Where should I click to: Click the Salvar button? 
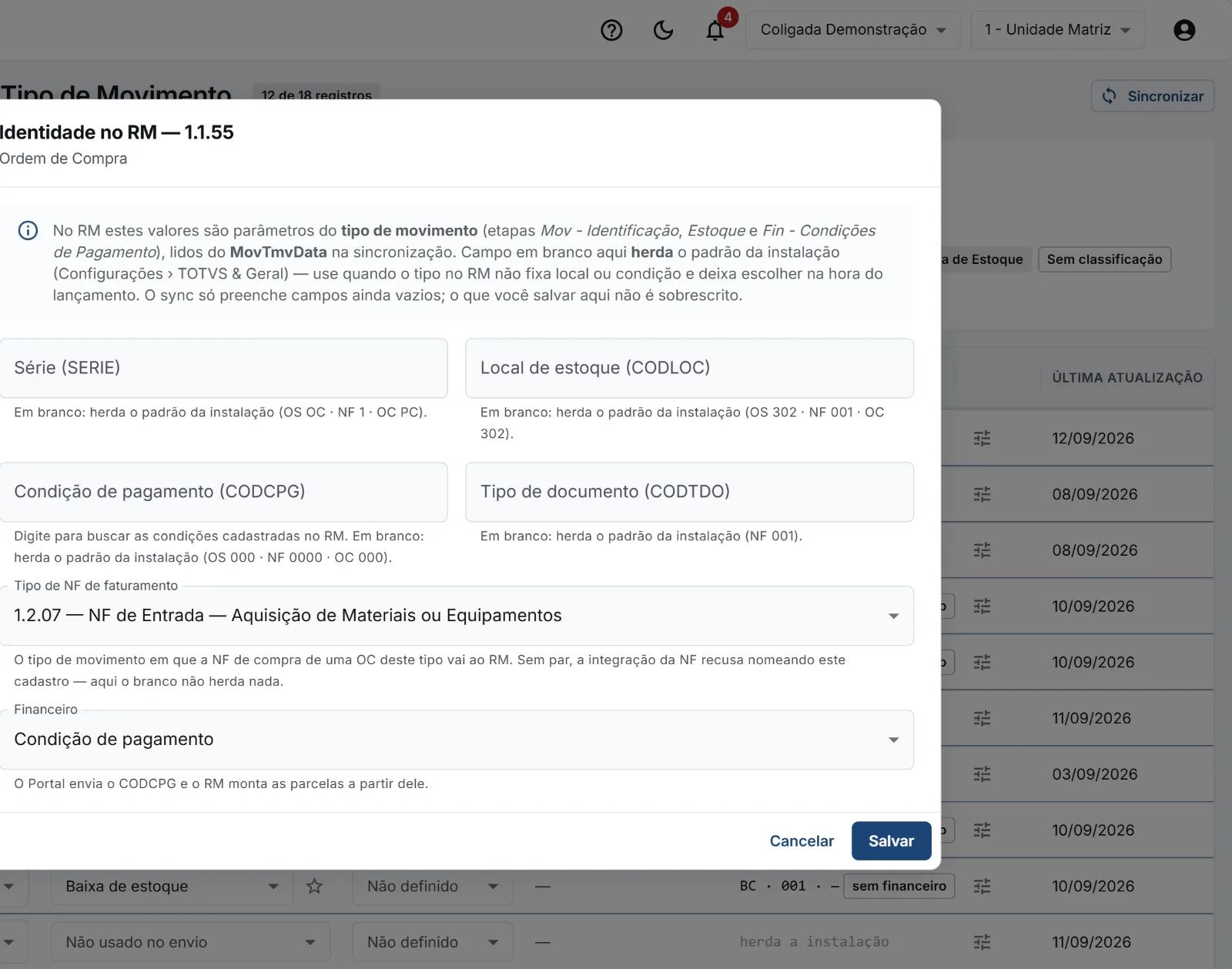coord(891,841)
